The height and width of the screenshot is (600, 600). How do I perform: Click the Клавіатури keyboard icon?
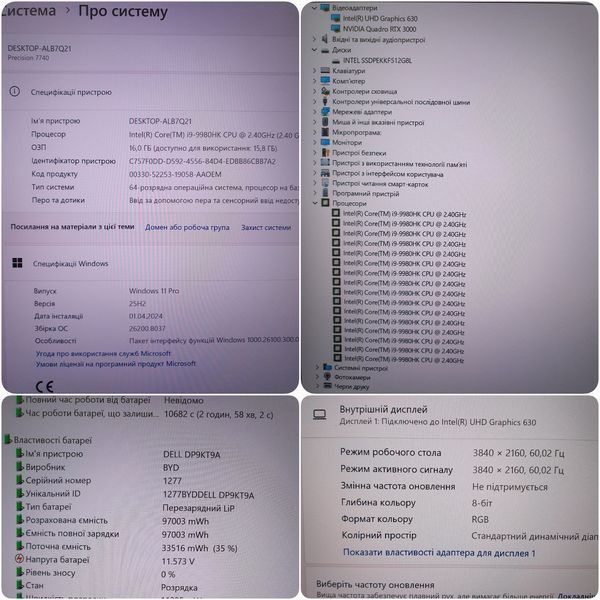coord(325,70)
